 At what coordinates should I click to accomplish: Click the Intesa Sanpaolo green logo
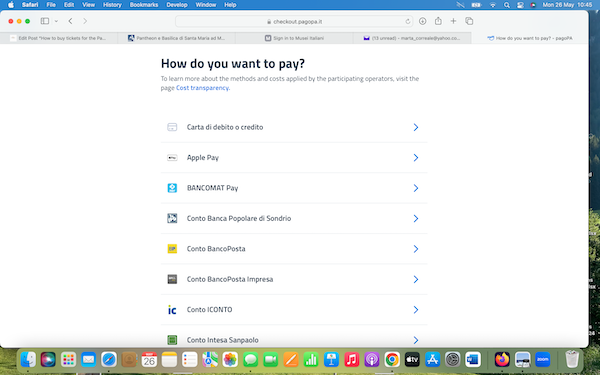pyautogui.click(x=172, y=340)
